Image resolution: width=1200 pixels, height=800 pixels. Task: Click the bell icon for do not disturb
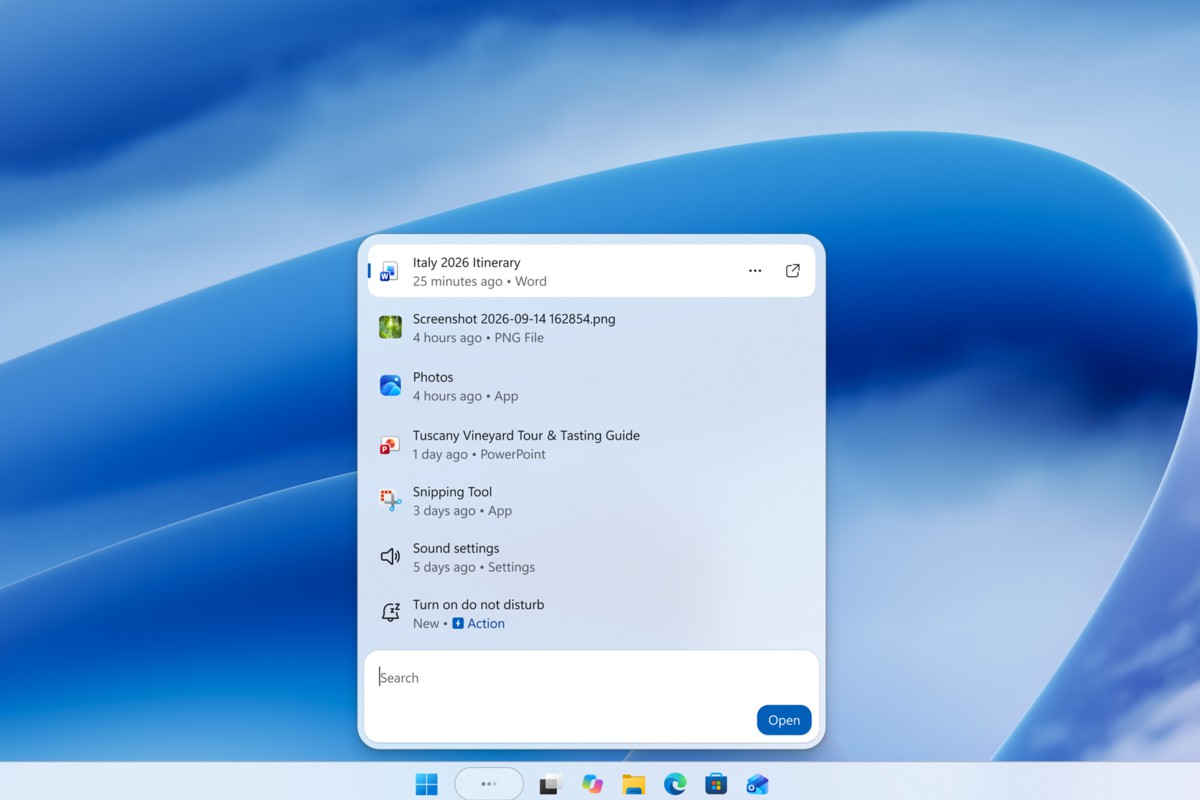[390, 613]
